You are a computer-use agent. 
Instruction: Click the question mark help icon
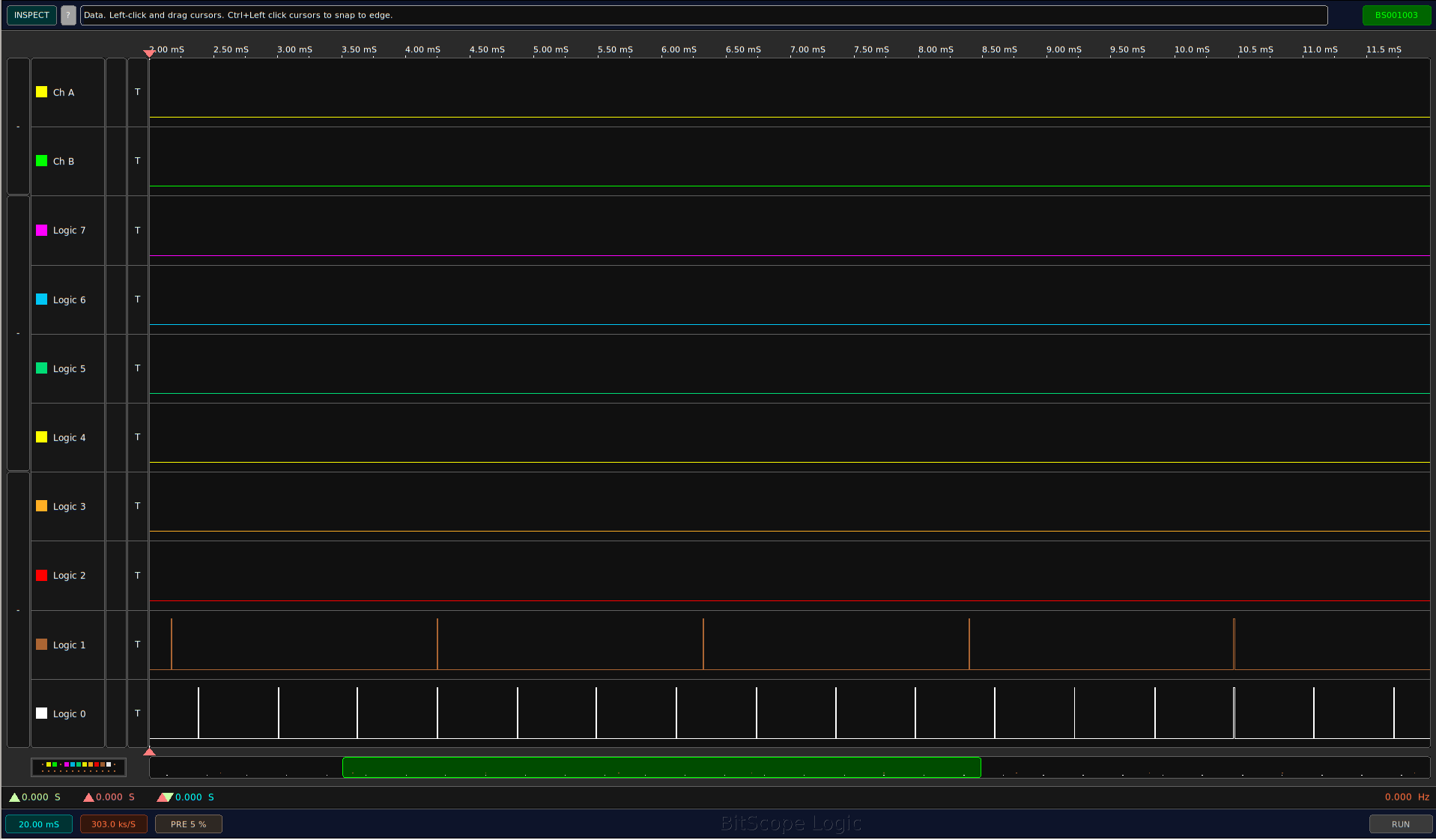point(68,15)
